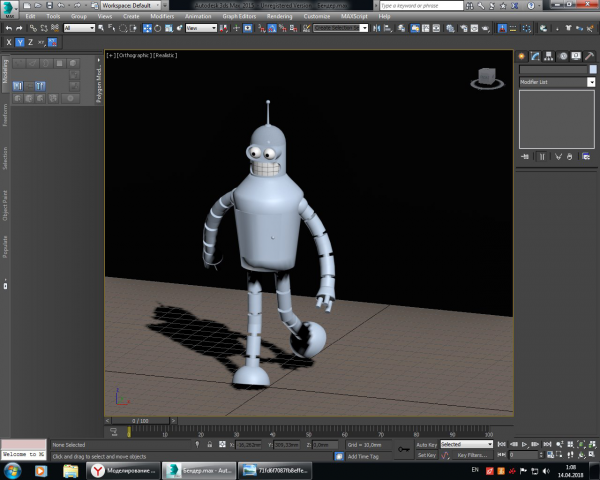Open the Display command panel tab

(x=576, y=56)
